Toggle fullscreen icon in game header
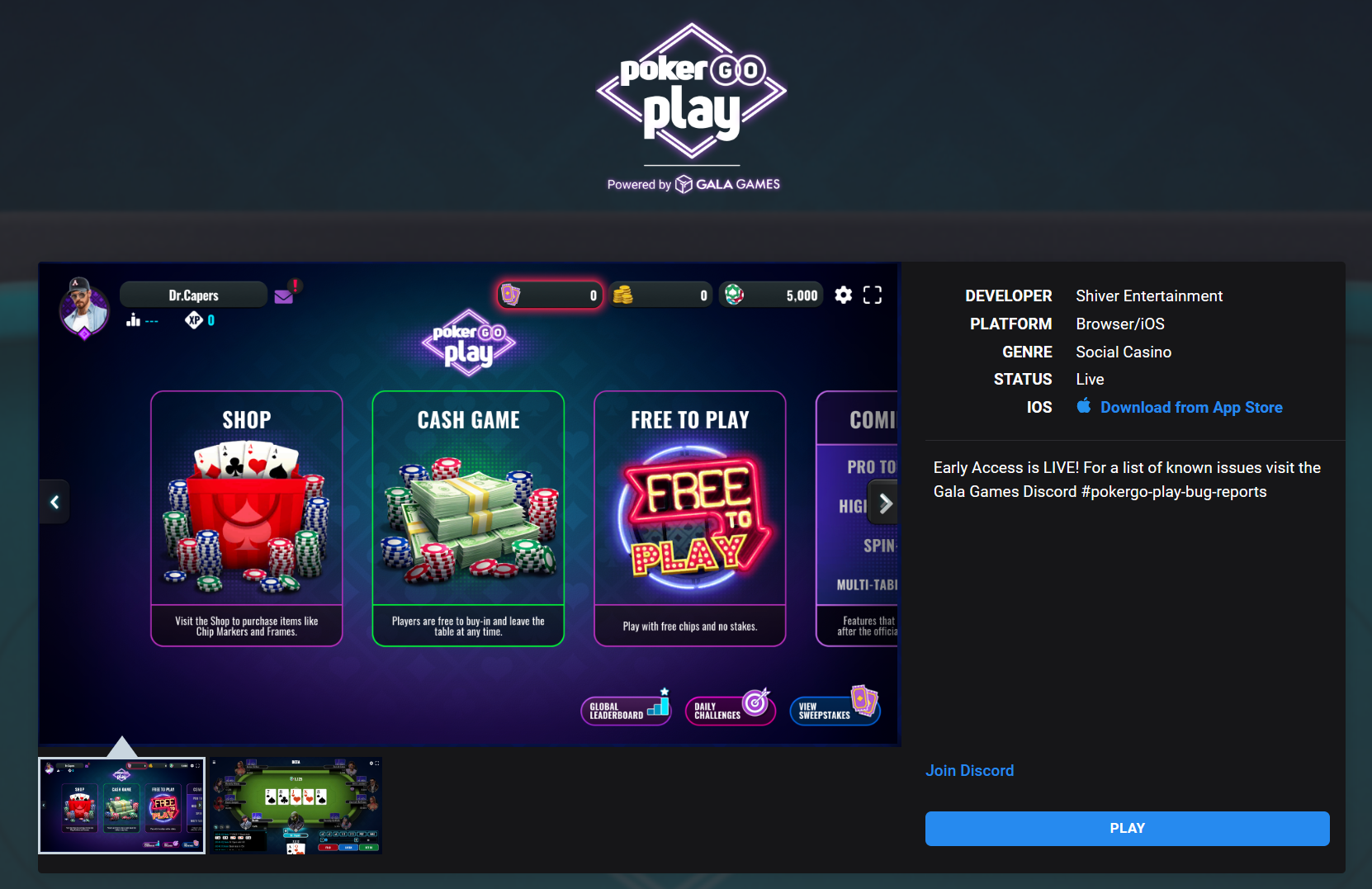The image size is (1372, 889). (x=873, y=295)
